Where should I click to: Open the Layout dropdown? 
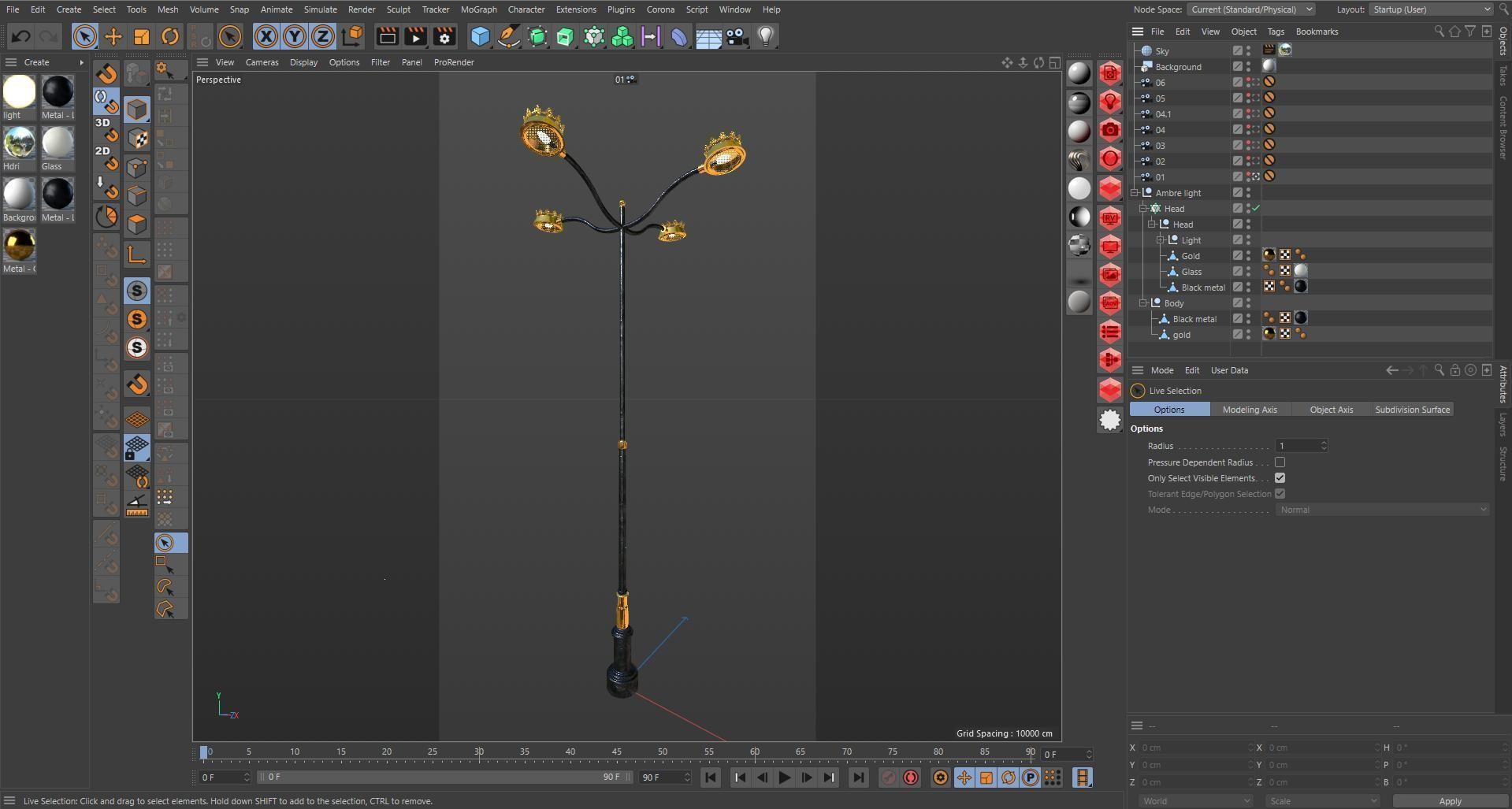(x=1430, y=9)
